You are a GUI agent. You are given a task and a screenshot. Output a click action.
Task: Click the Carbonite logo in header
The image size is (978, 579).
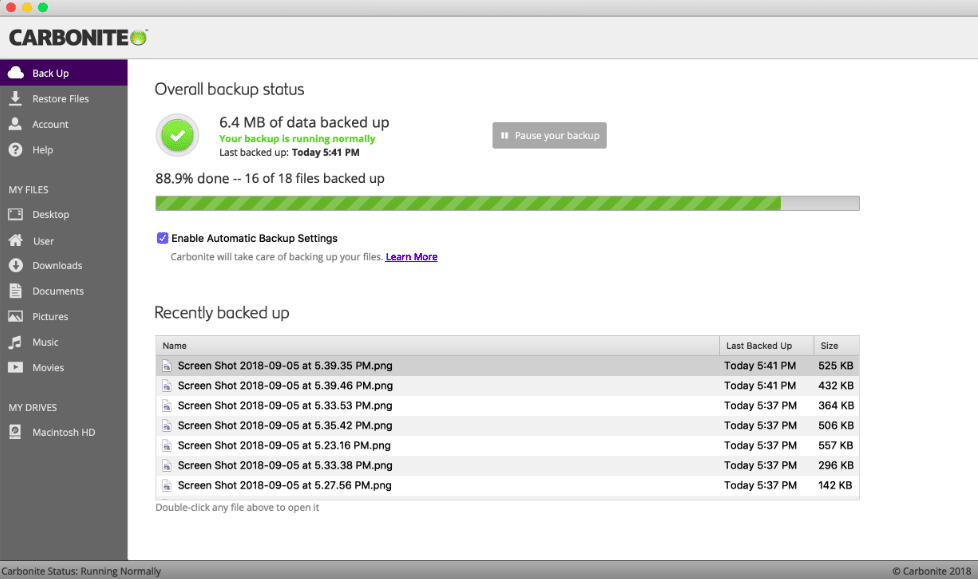click(78, 37)
